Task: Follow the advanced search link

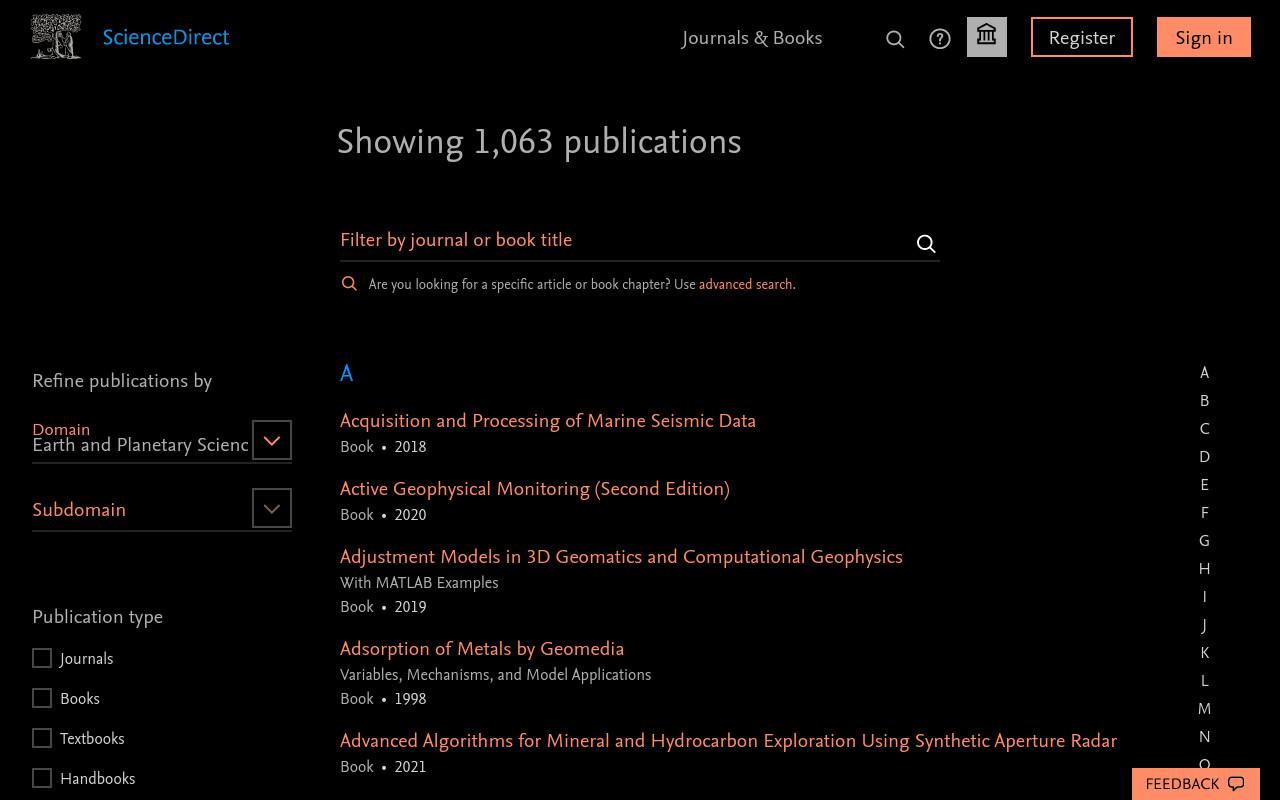Action: (x=745, y=284)
